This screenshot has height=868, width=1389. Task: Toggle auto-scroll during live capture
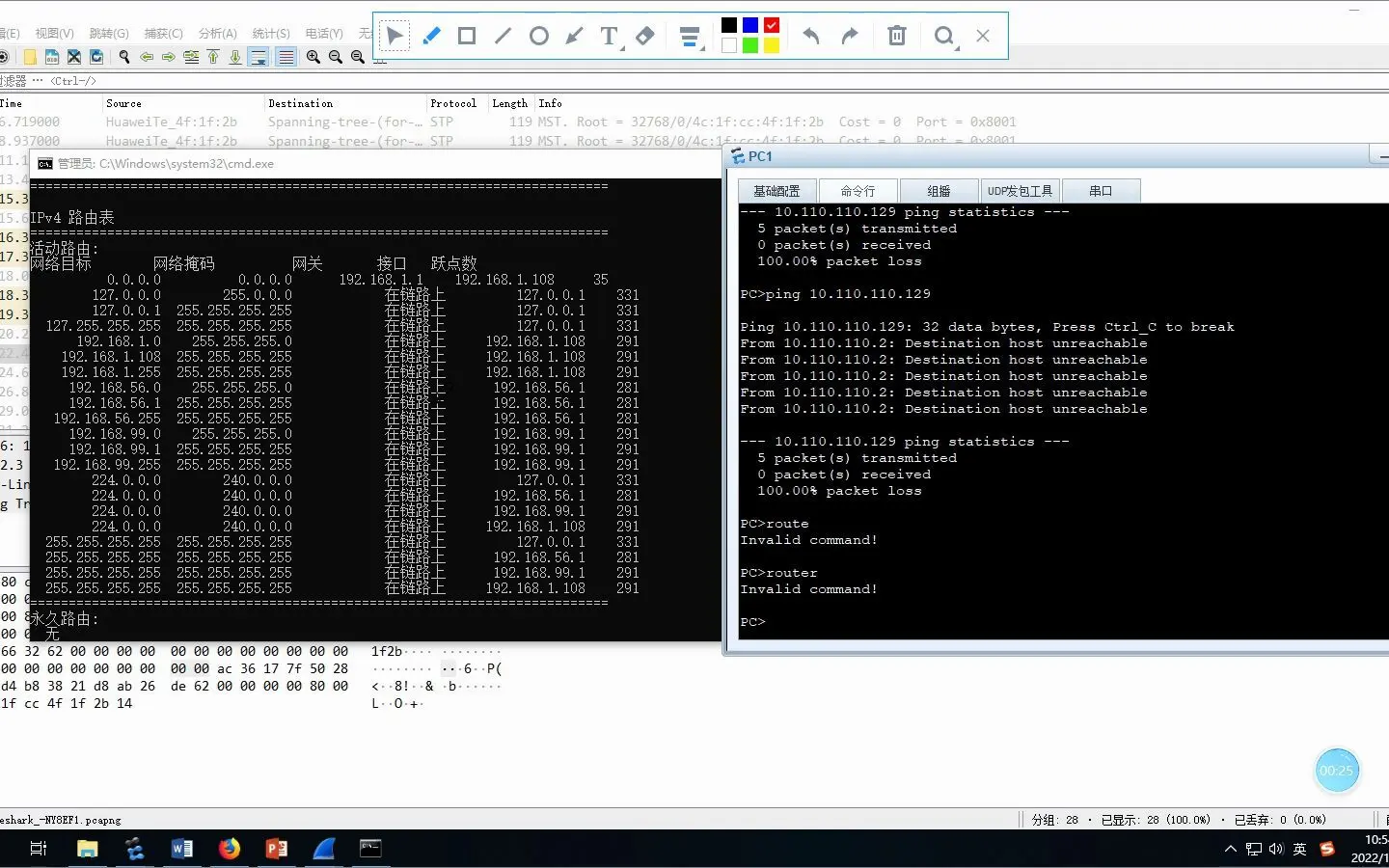point(259,57)
